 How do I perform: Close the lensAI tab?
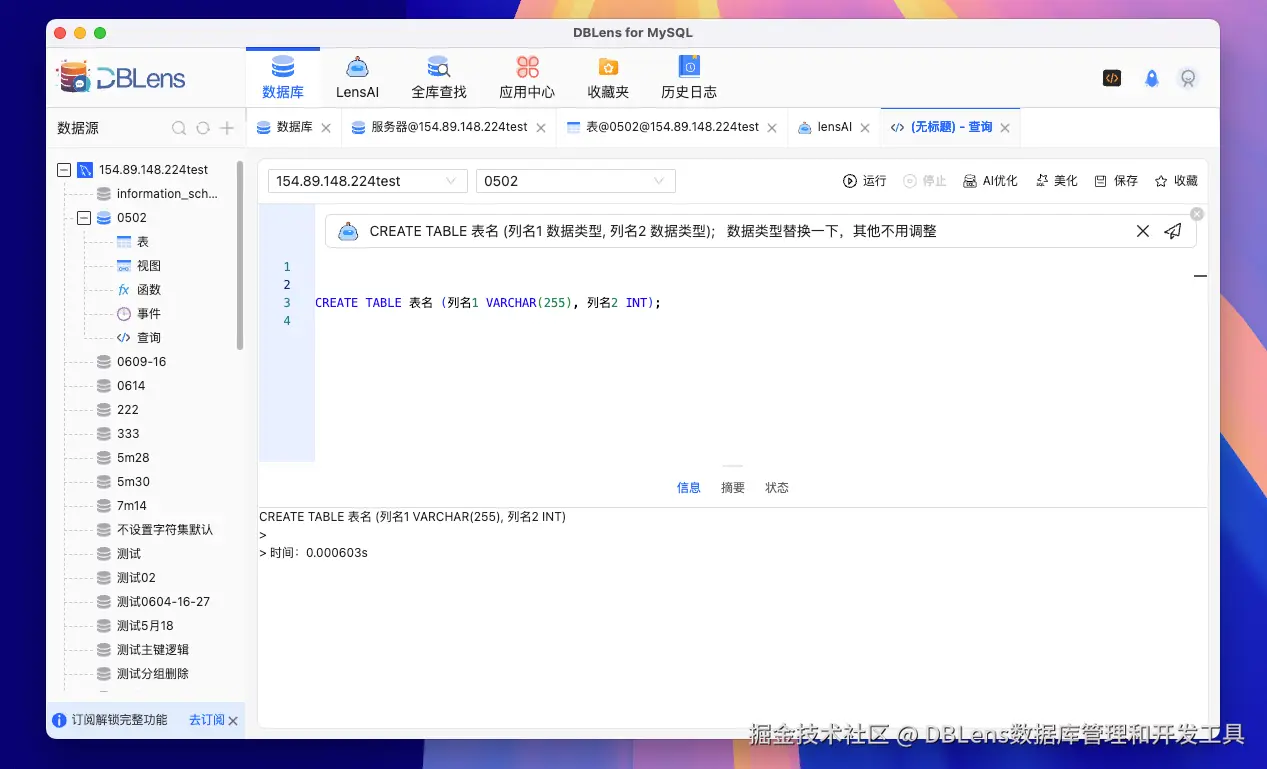click(x=865, y=128)
